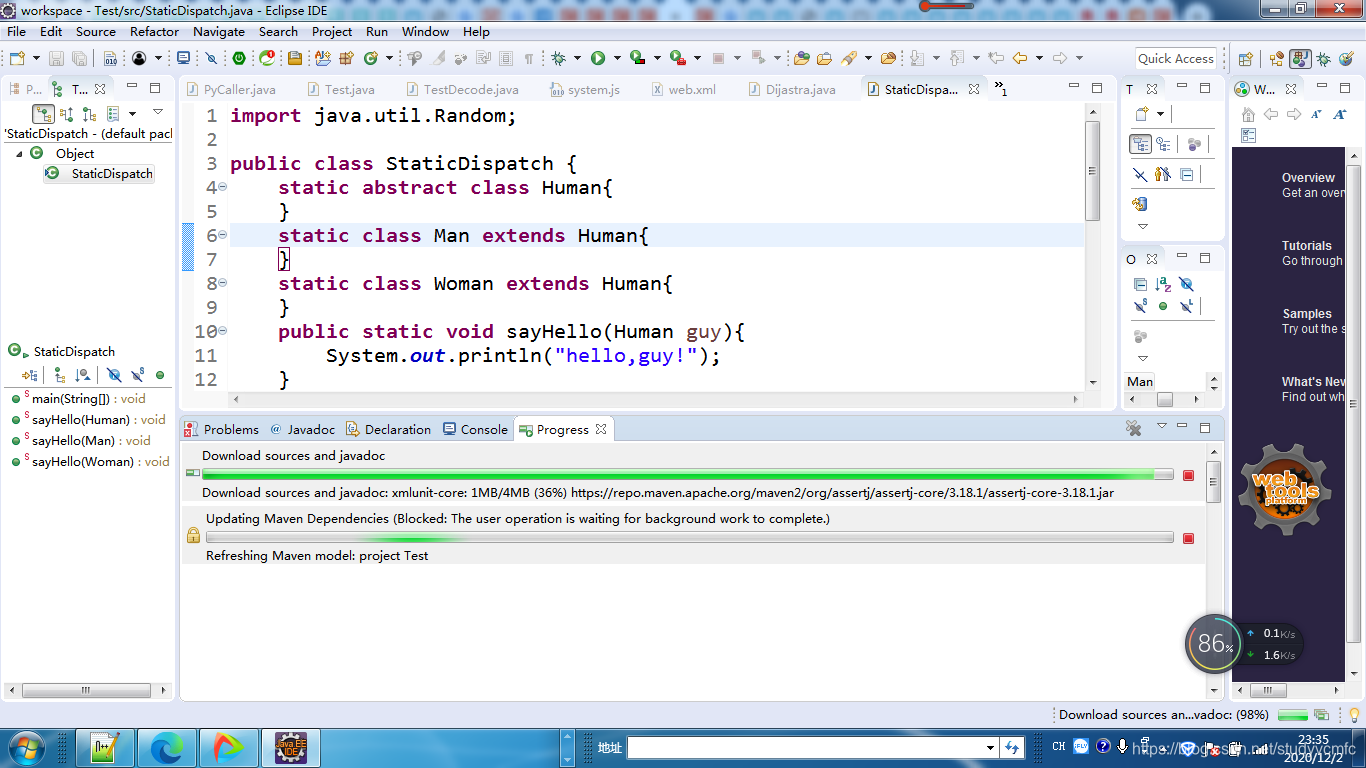Click the Home icon in Welcome view
The image size is (1366, 768).
(x=1248, y=114)
